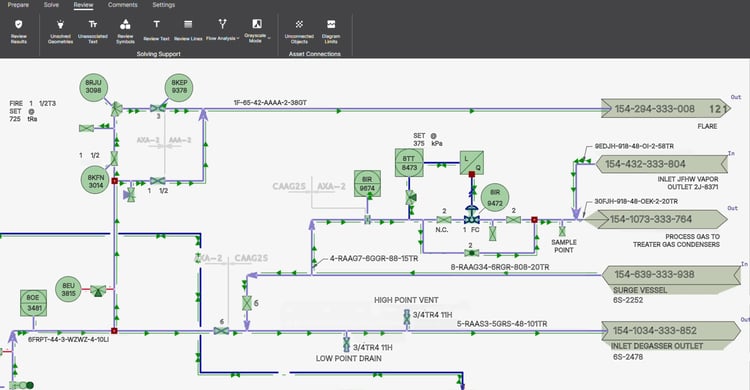Viewport: 750px width, 390px height.
Task: Select line label 30FJH-918-48-OEK-2-20TR
Action: tap(636, 201)
